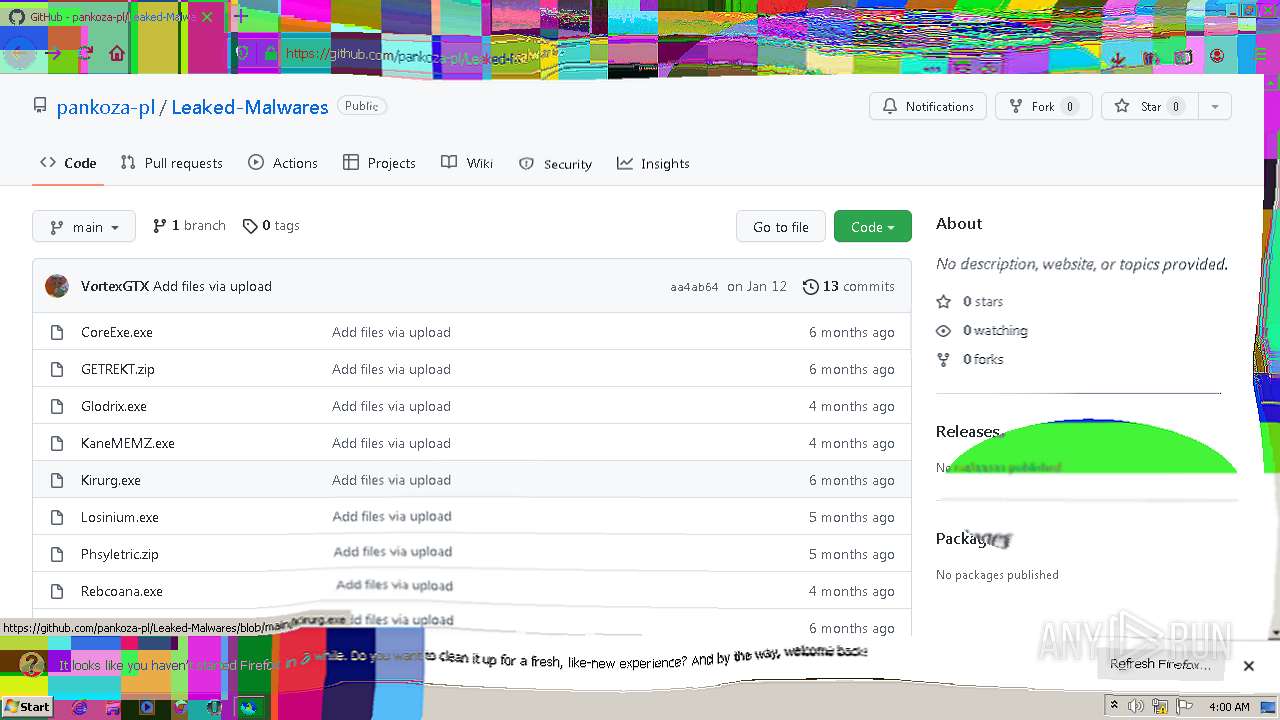The width and height of the screenshot is (1280, 720).
Task: View the 1 branch link
Action: (x=189, y=226)
